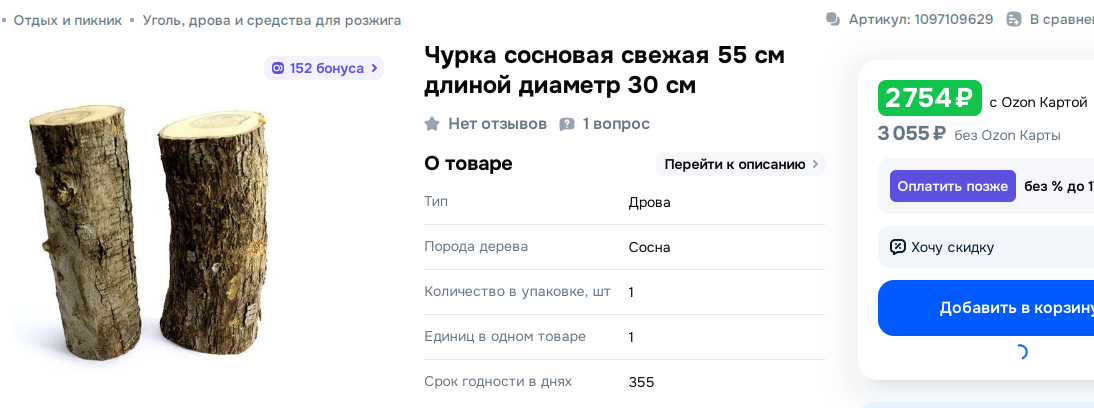Expand the 152 бонуса badge via its chevron
This screenshot has width=1094, height=408.
pyautogui.click(x=374, y=68)
